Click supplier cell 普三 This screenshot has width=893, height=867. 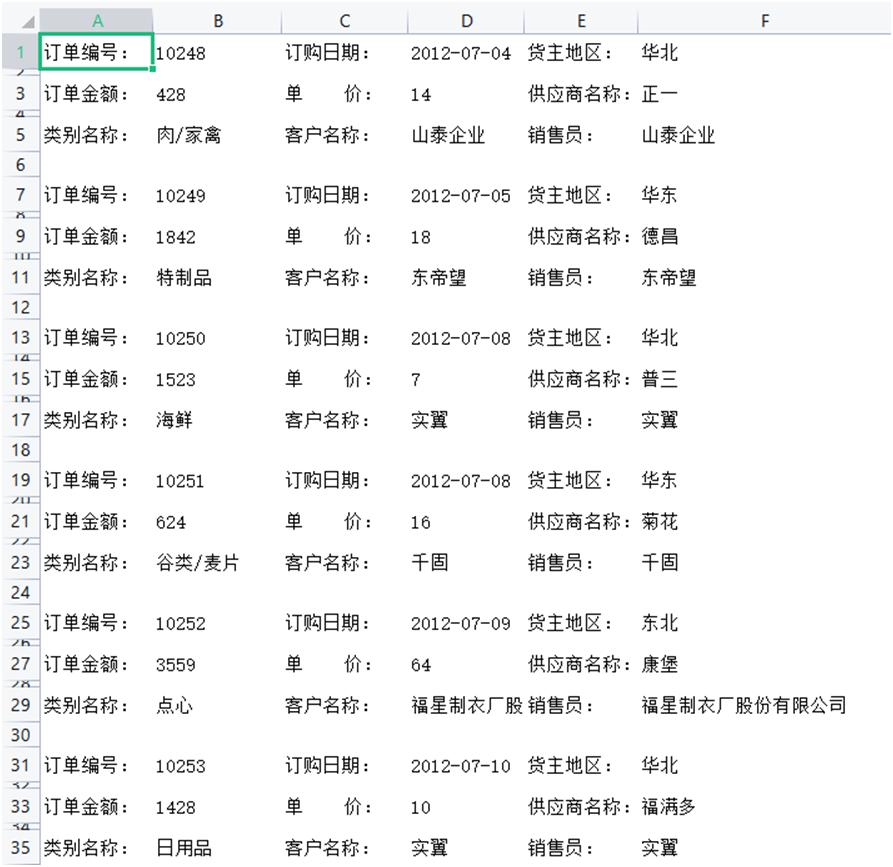coord(764,379)
